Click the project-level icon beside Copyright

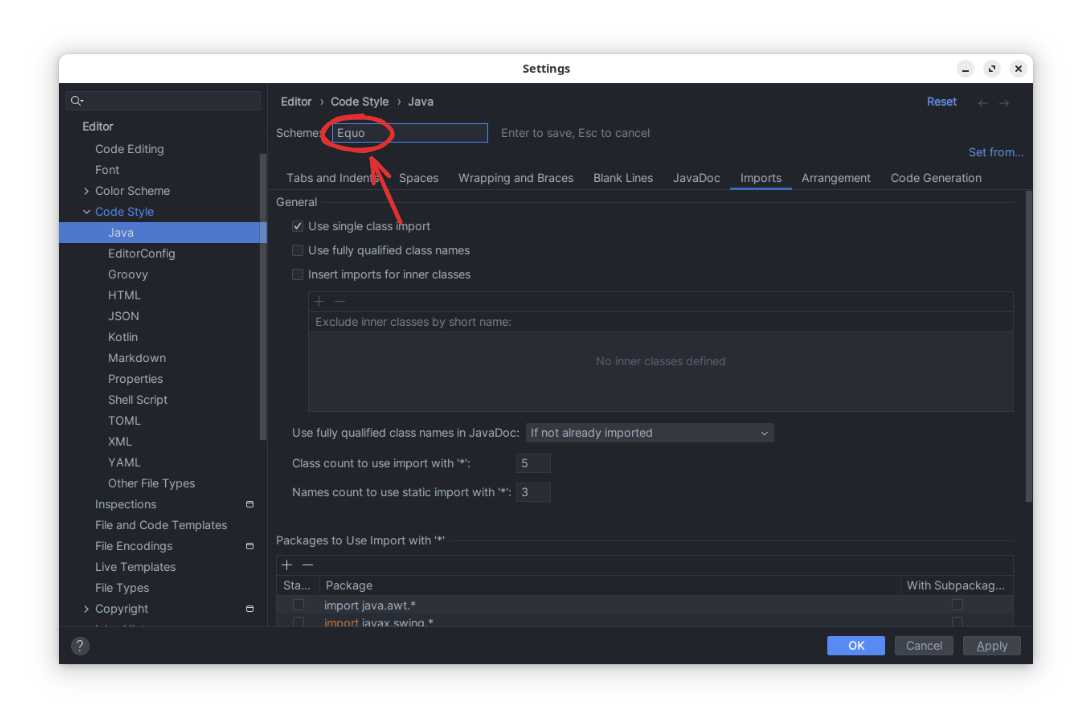pyautogui.click(x=249, y=609)
